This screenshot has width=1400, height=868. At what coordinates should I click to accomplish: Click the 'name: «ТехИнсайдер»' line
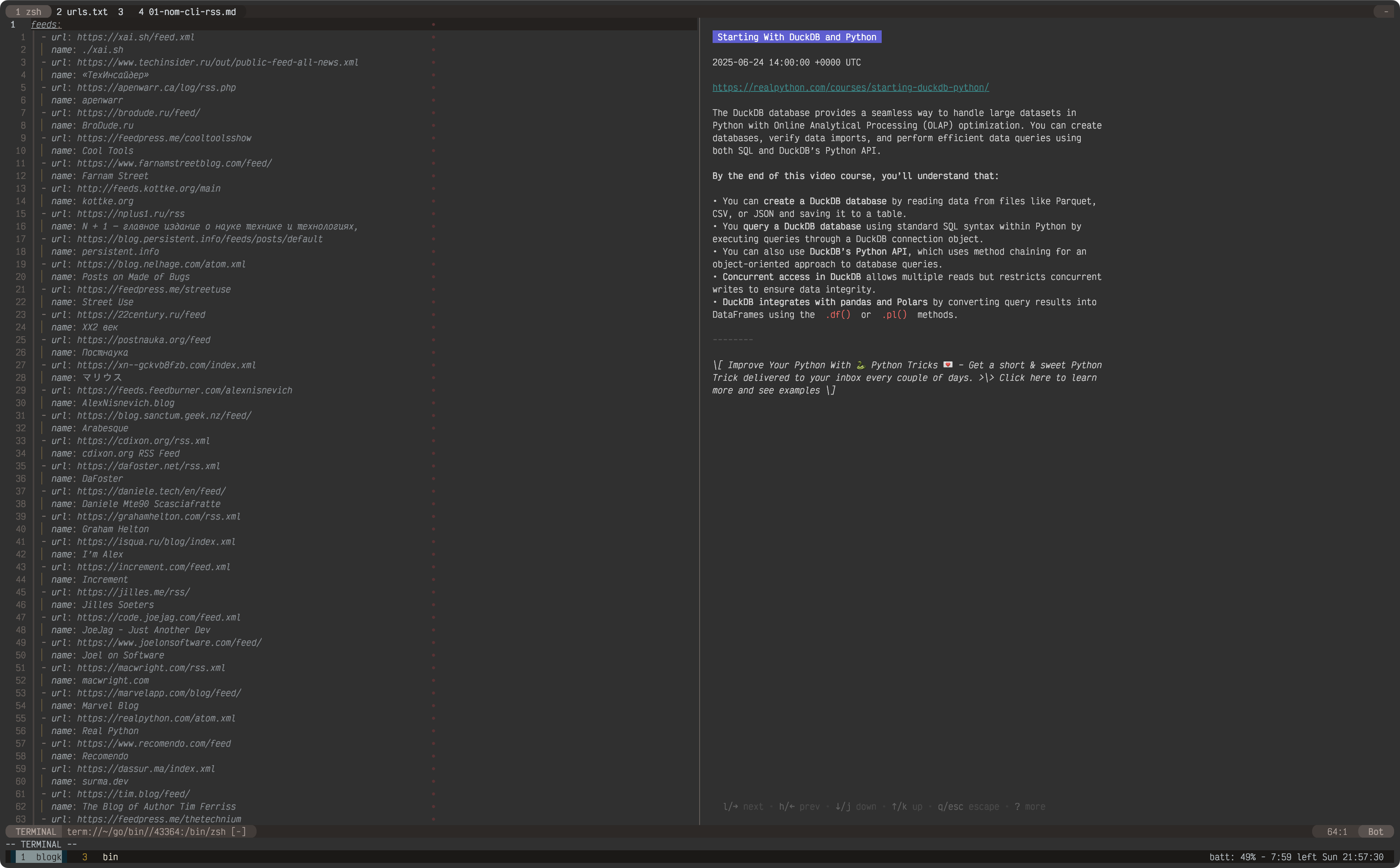click(100, 75)
